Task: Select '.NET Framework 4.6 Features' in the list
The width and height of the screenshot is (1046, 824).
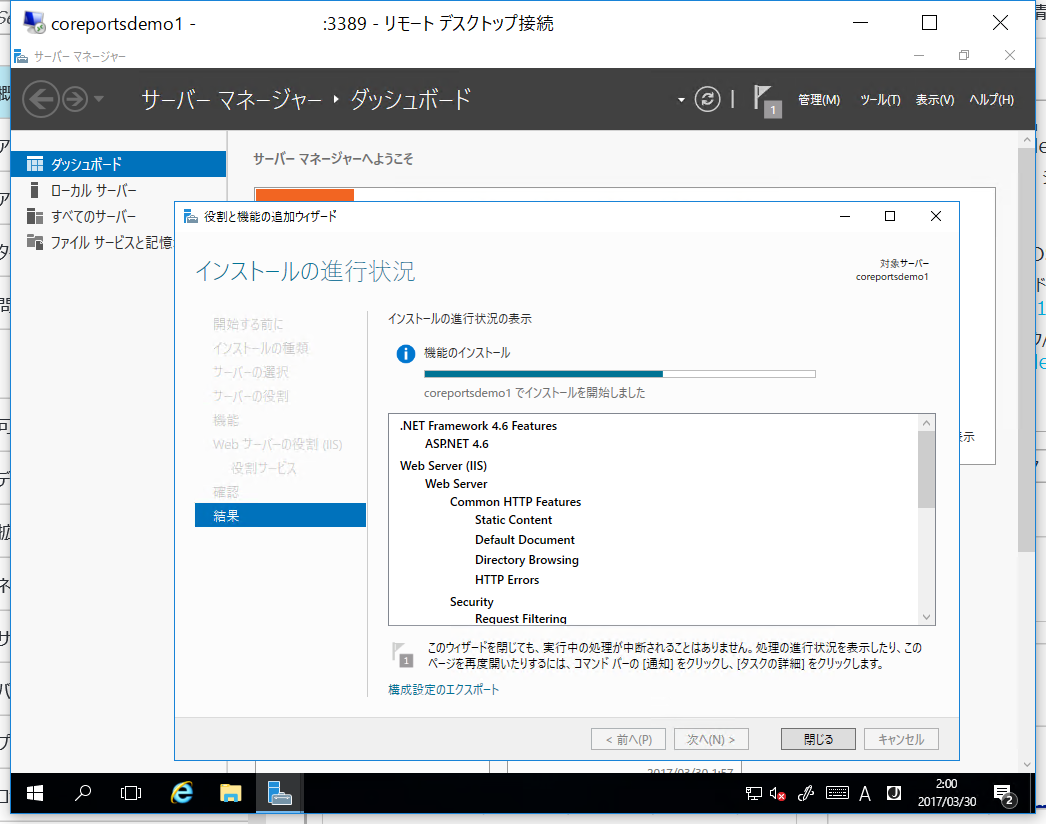Action: pos(478,426)
